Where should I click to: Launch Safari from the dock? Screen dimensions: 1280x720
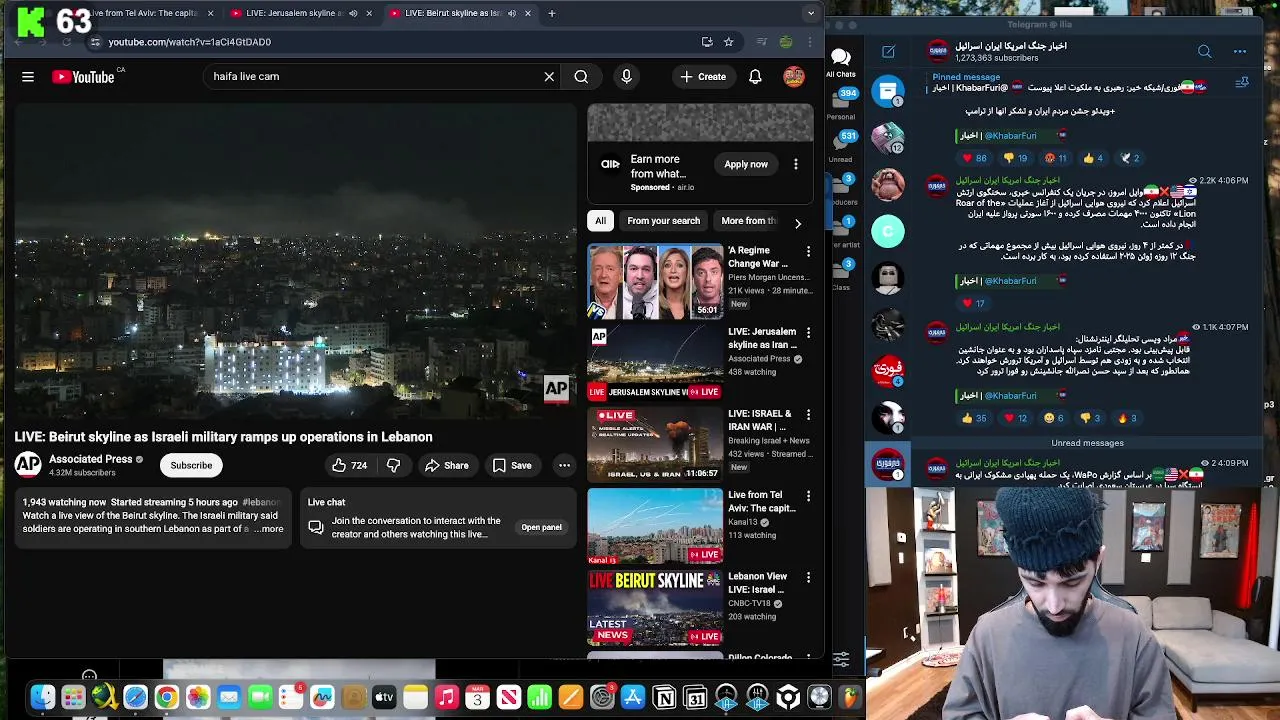tap(135, 697)
